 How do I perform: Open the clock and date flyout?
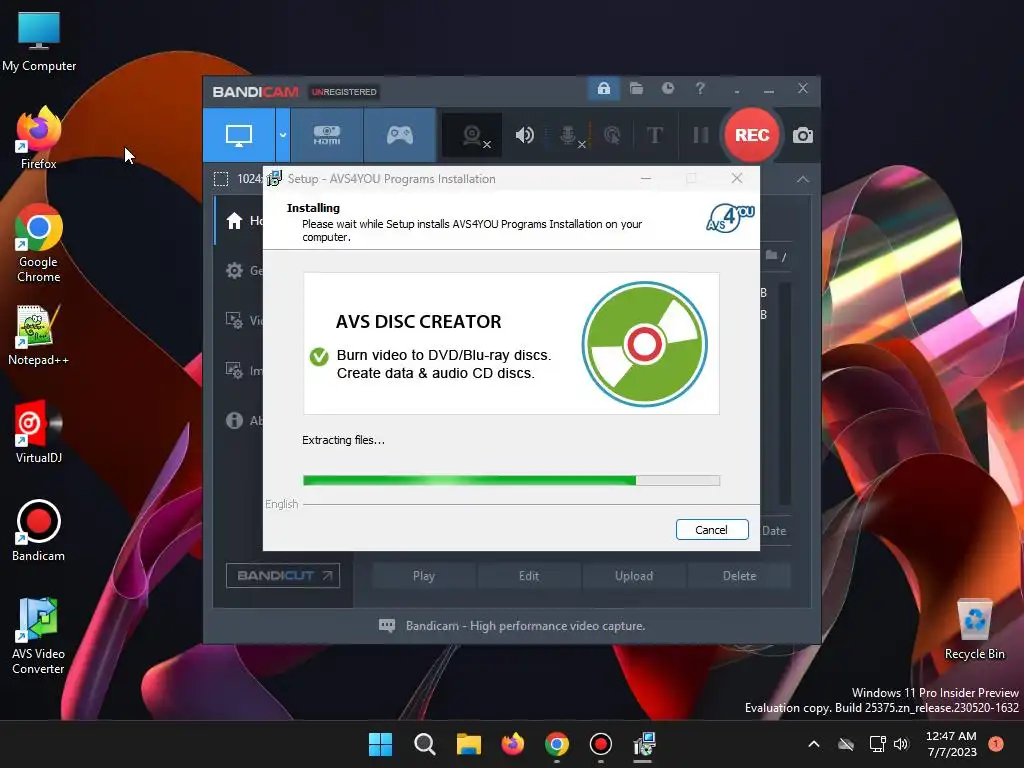(951, 744)
